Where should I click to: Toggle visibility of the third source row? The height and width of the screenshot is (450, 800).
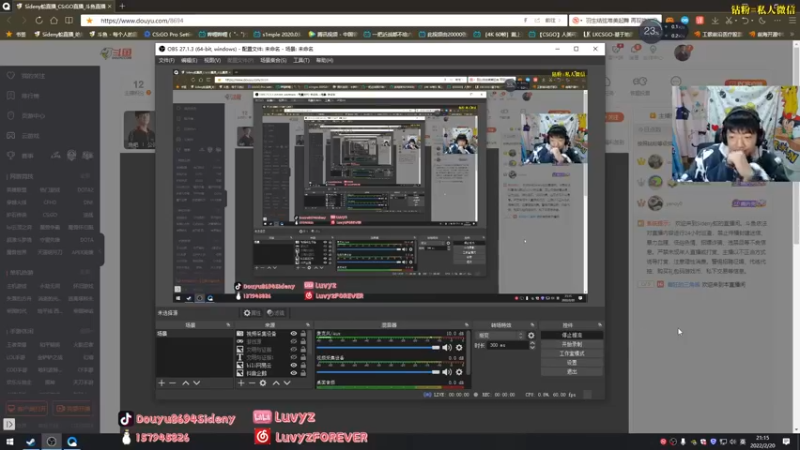pyautogui.click(x=294, y=349)
